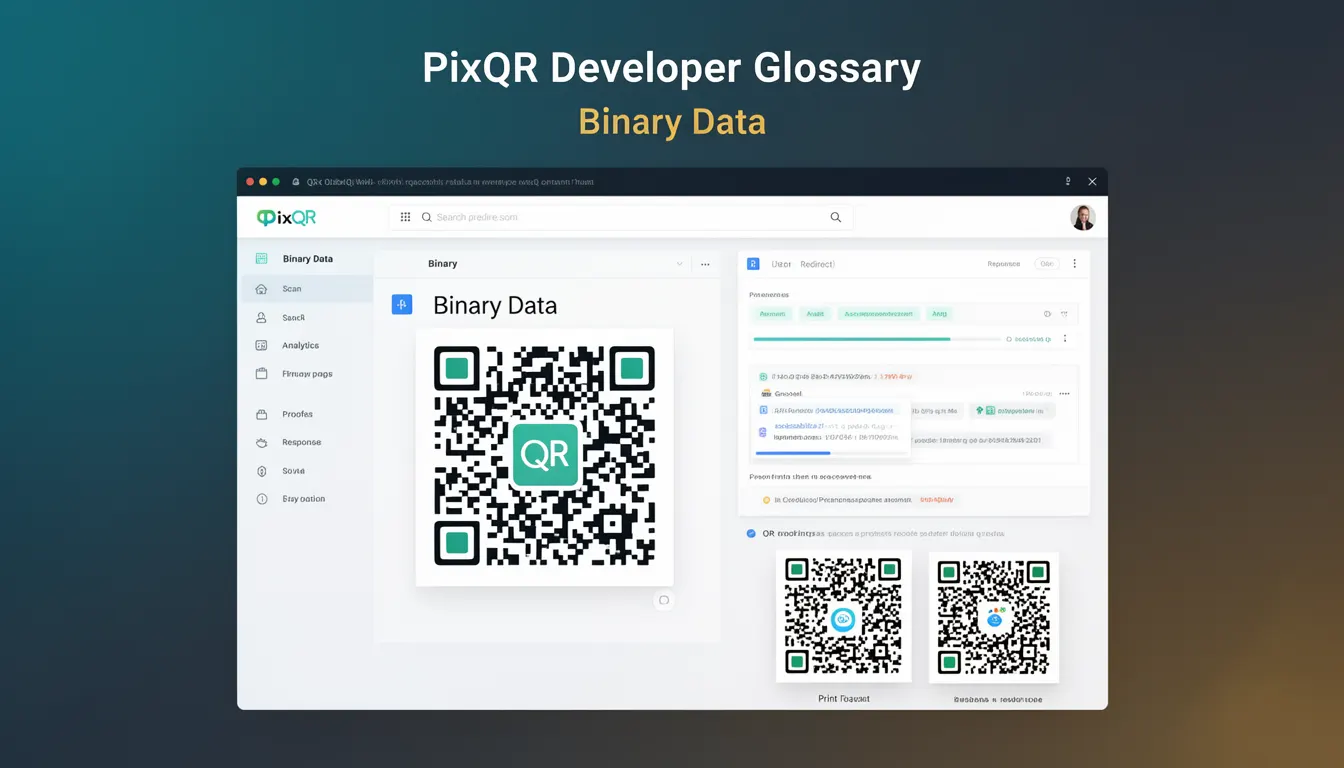Expand the Binary dropdown chevron

click(x=680, y=264)
